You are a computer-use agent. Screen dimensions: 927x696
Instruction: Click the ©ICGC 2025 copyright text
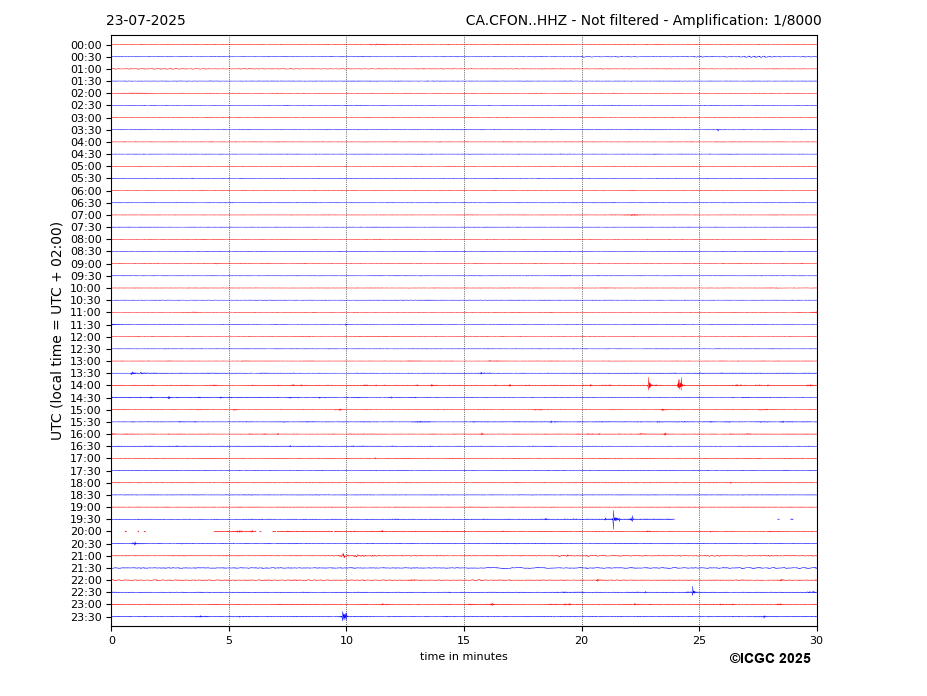pyautogui.click(x=770, y=659)
